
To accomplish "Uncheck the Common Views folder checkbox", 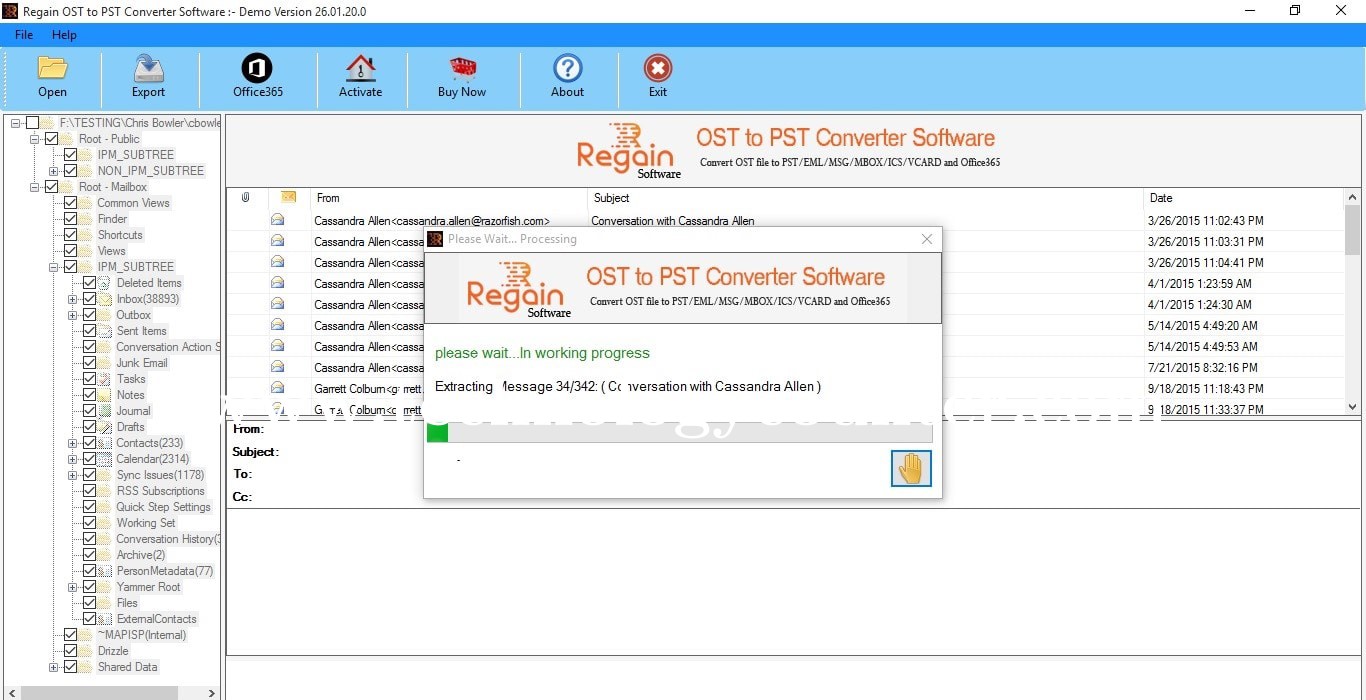I will (x=70, y=203).
